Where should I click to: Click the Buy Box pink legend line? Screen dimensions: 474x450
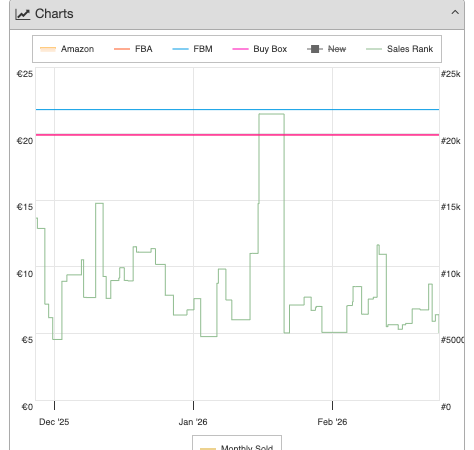click(x=240, y=49)
